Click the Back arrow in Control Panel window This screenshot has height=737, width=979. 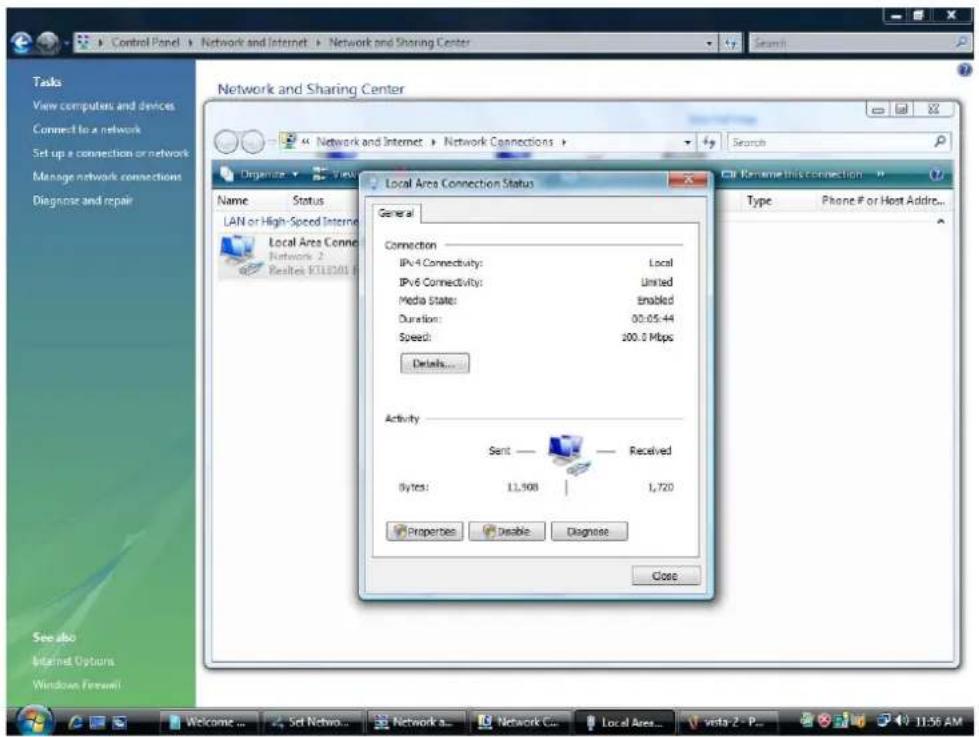tap(21, 42)
